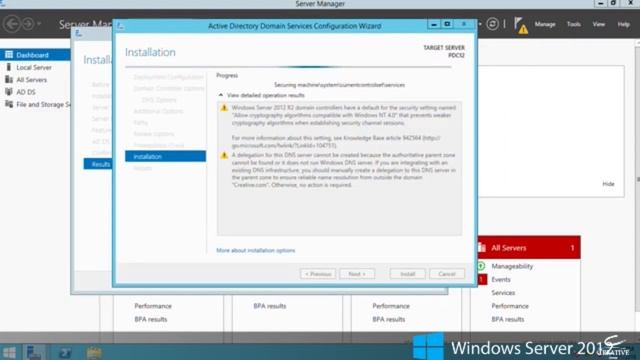Open Server Manager from the taskbar
The width and height of the screenshot is (640, 360).
[x=34, y=352]
